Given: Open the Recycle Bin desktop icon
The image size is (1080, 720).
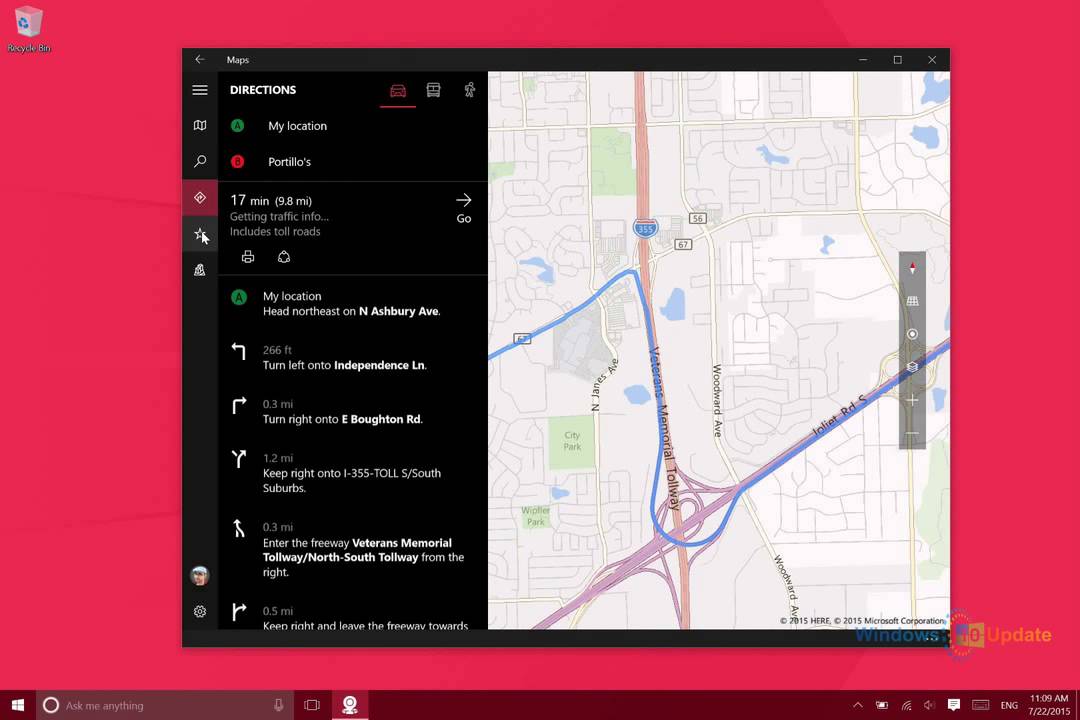Looking at the screenshot, I should [x=28, y=29].
